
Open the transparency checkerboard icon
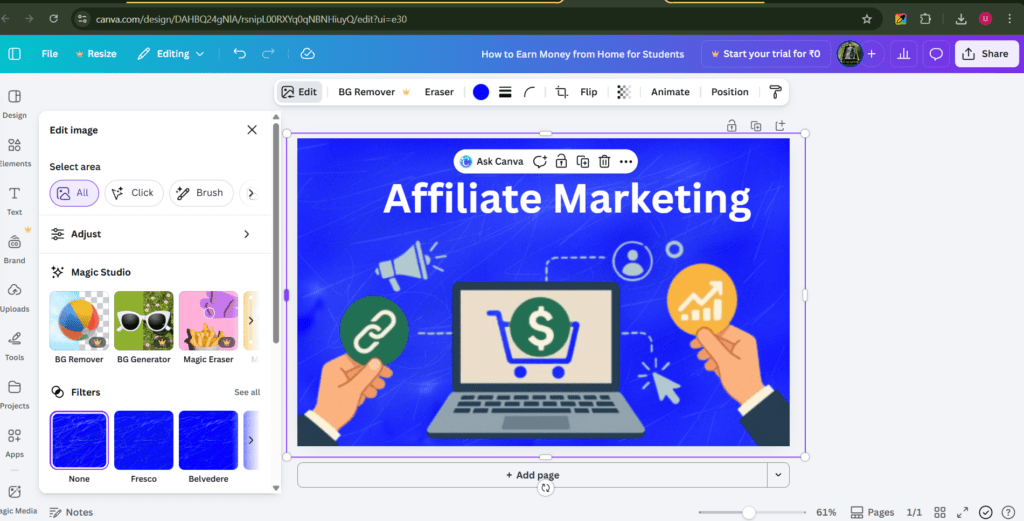[624, 92]
